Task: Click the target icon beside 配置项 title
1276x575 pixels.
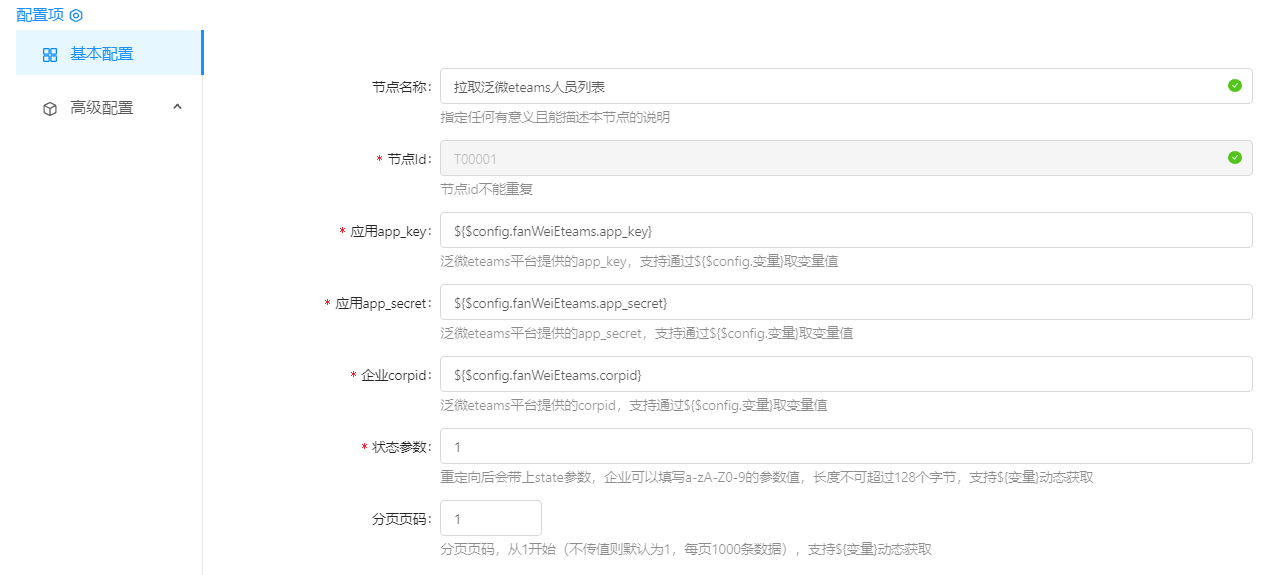Action: click(76, 15)
